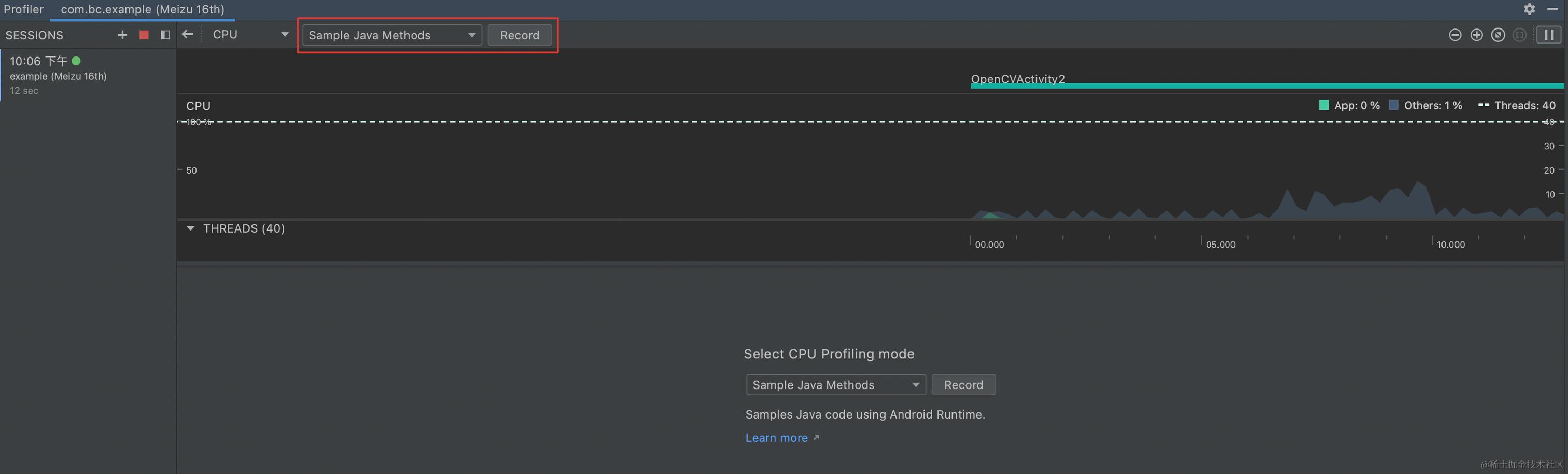This screenshot has width=1568, height=474.
Task: Click the 00.000 timeline marker
Action: [989, 245]
